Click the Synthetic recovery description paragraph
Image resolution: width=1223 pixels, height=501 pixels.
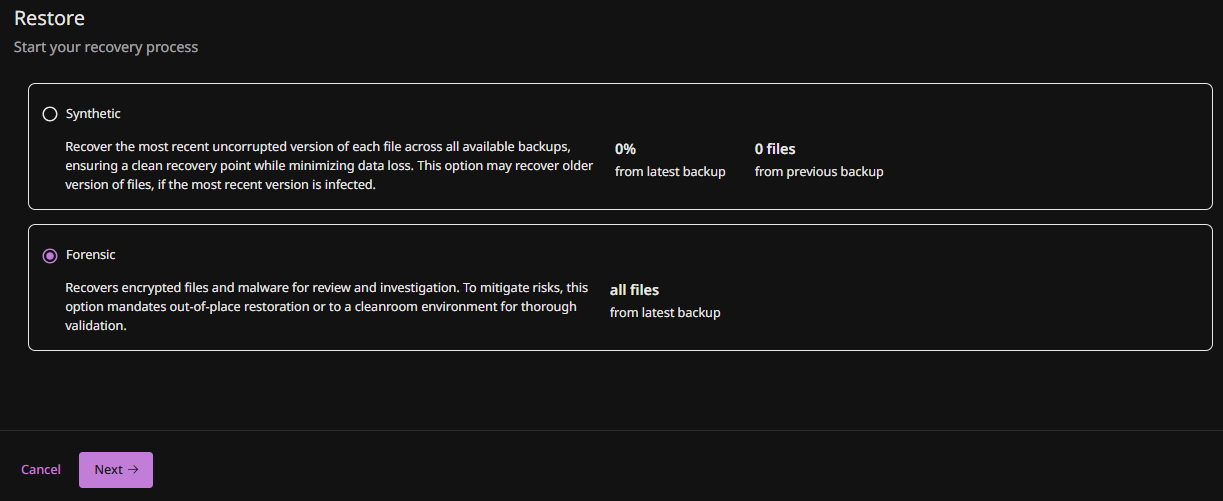[x=329, y=166]
